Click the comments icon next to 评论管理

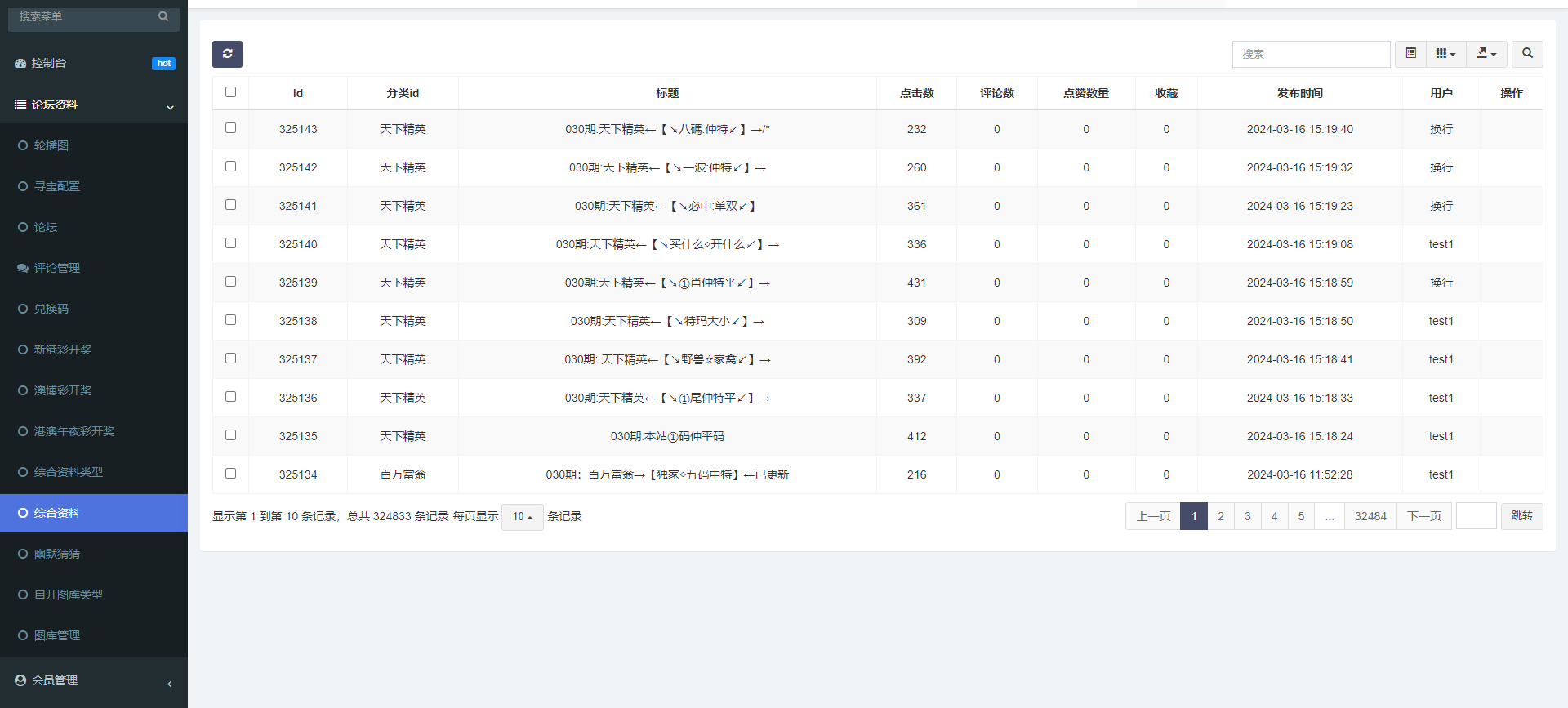pyautogui.click(x=23, y=268)
